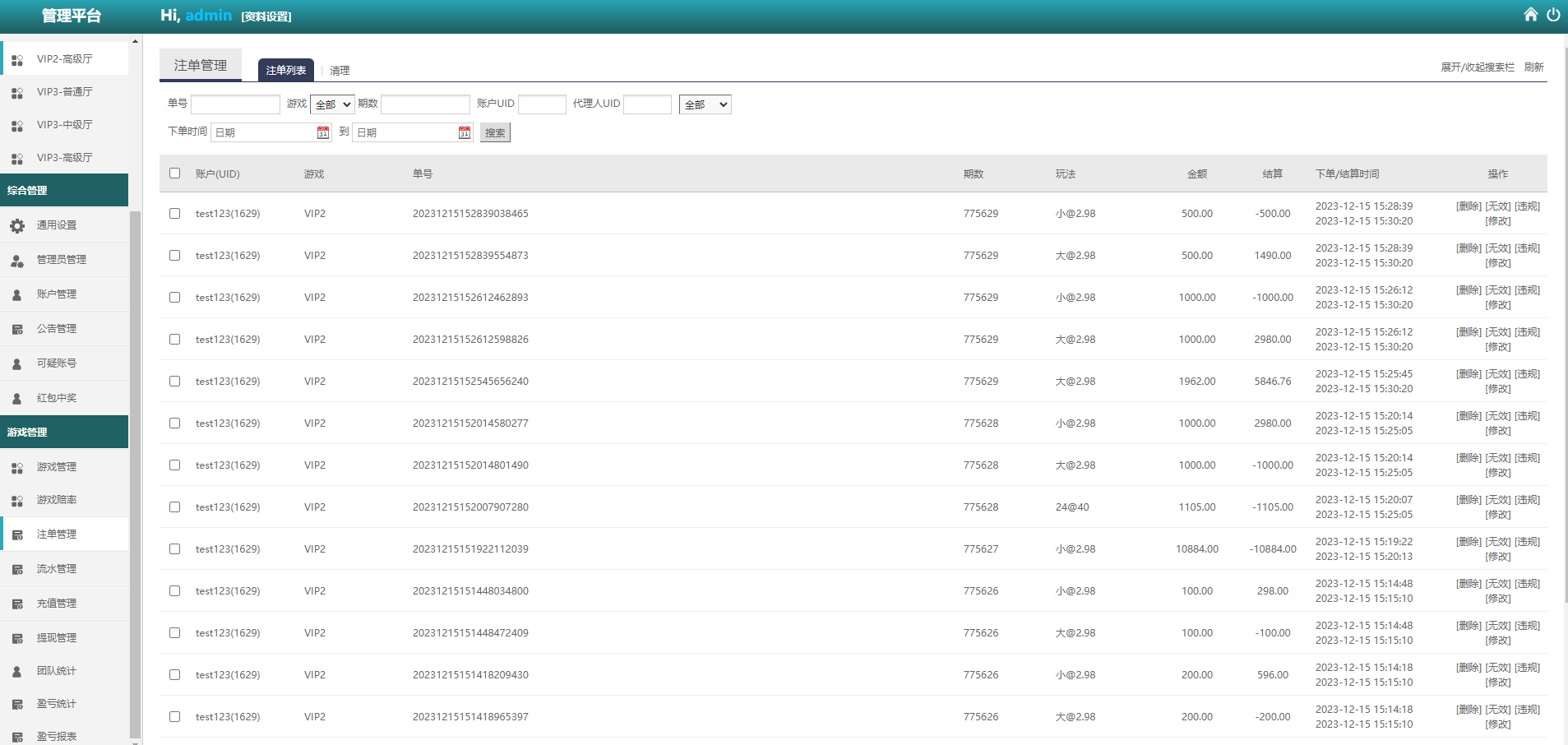Open 流水管理 in the sidebar menu
Image resolution: width=1568 pixels, height=745 pixels.
(56, 569)
